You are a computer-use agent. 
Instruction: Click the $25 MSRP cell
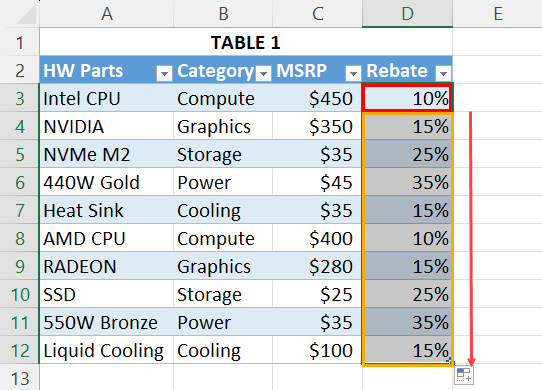coord(317,294)
